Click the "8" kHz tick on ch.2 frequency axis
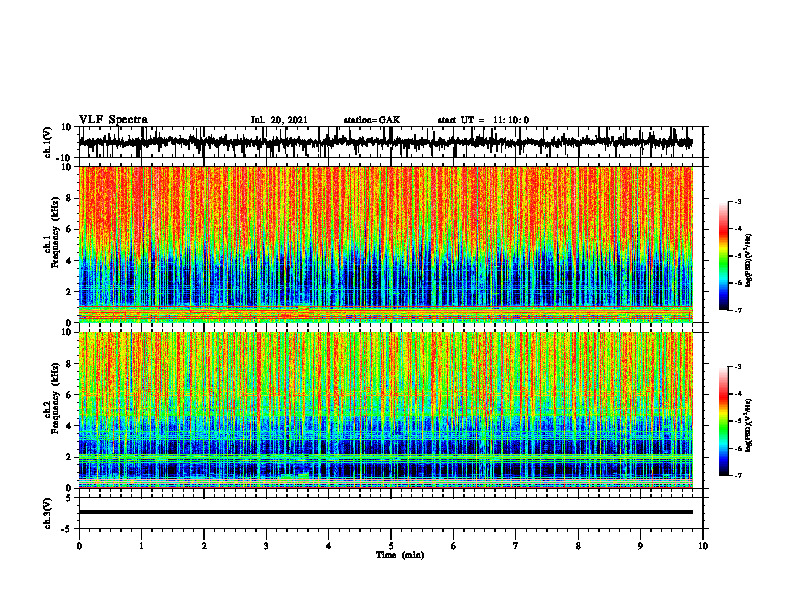The width and height of the screenshot is (792, 612). pos(70,364)
